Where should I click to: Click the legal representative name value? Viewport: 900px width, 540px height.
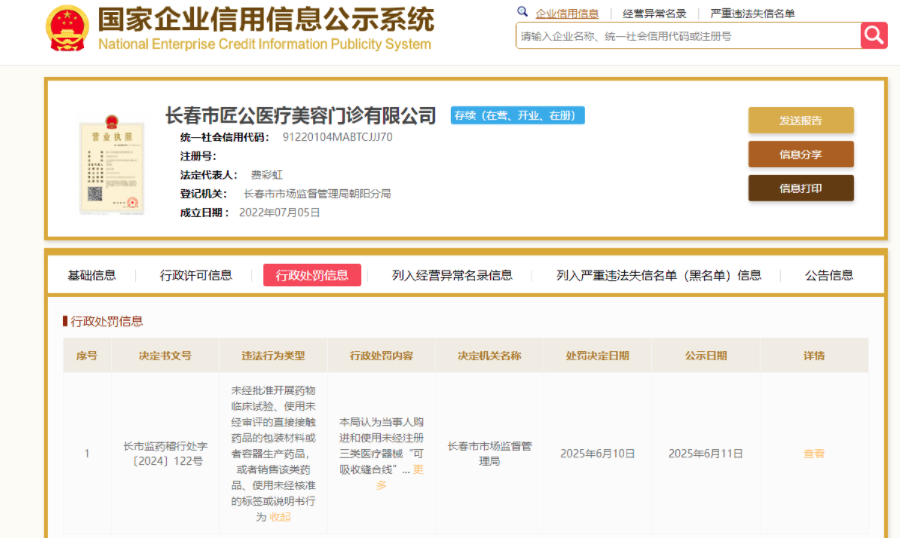[x=266, y=175]
